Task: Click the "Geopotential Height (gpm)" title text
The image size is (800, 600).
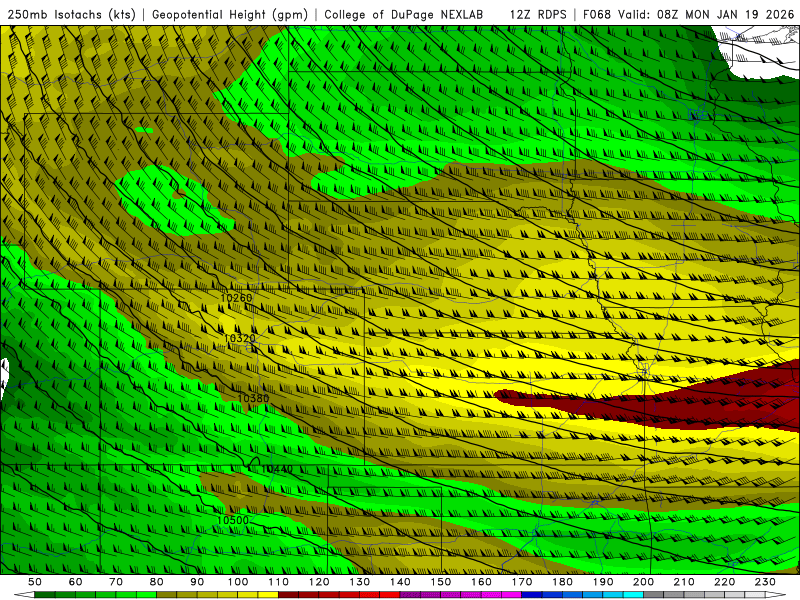Action: [x=230, y=15]
